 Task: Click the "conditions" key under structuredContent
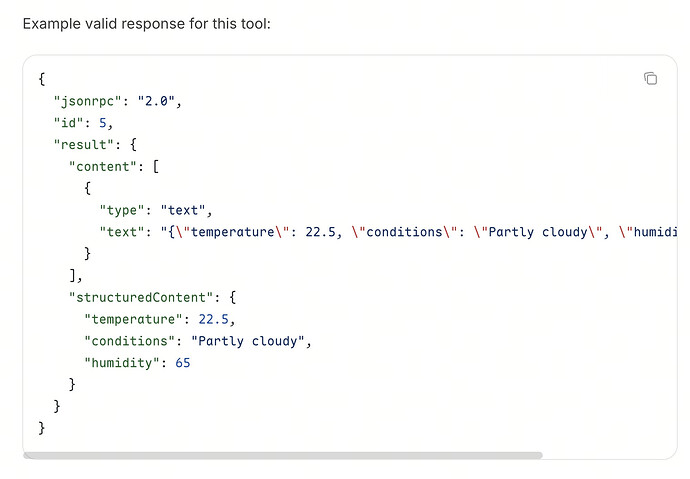(x=129, y=341)
